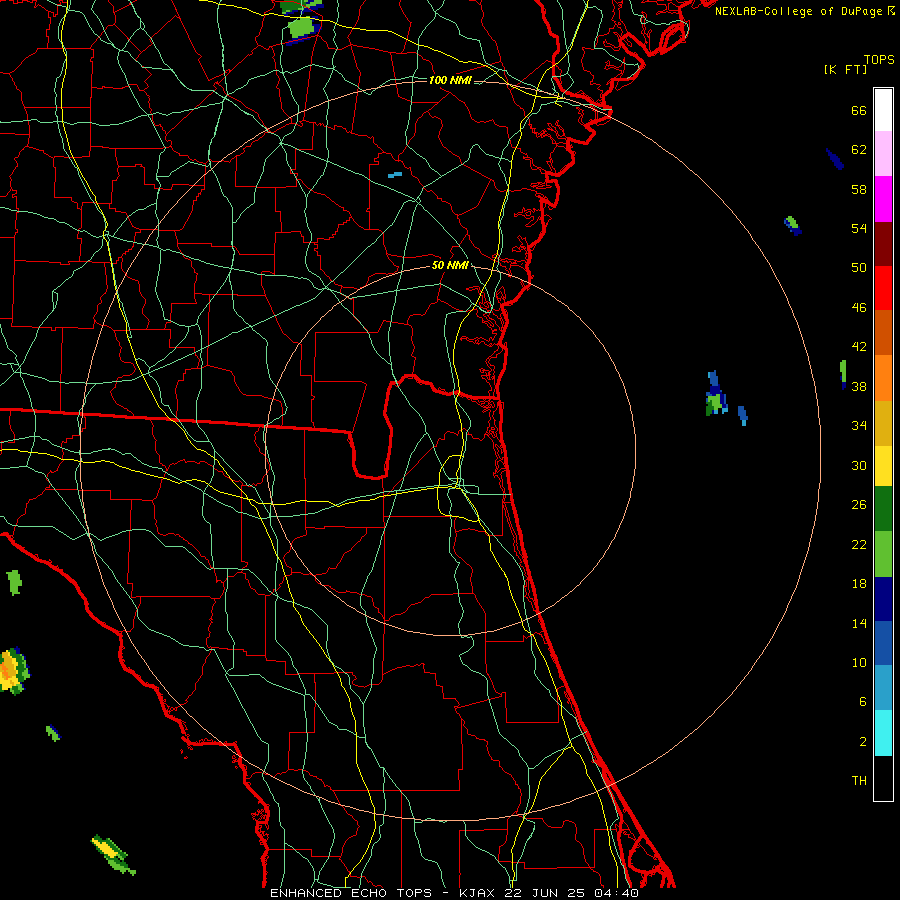This screenshot has width=900, height=900.
Task: Click the legend value 54
Action: coord(859,228)
